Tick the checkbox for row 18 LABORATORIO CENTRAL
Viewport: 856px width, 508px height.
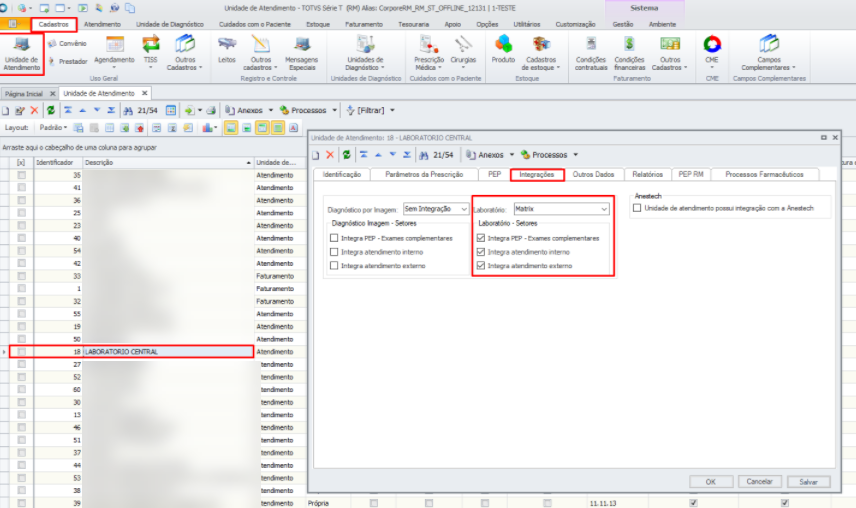click(x=21, y=351)
